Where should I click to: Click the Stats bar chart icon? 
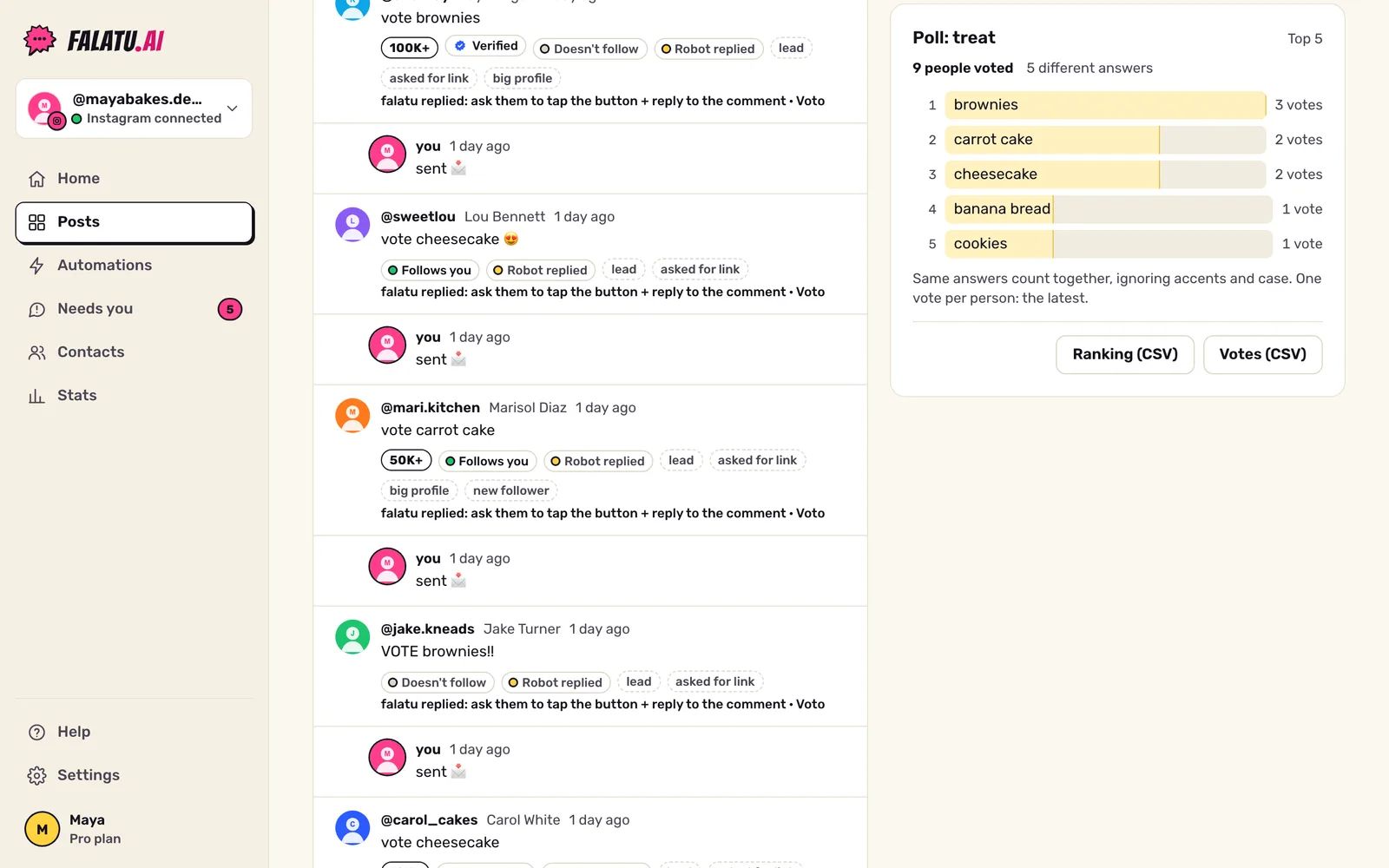point(36,396)
